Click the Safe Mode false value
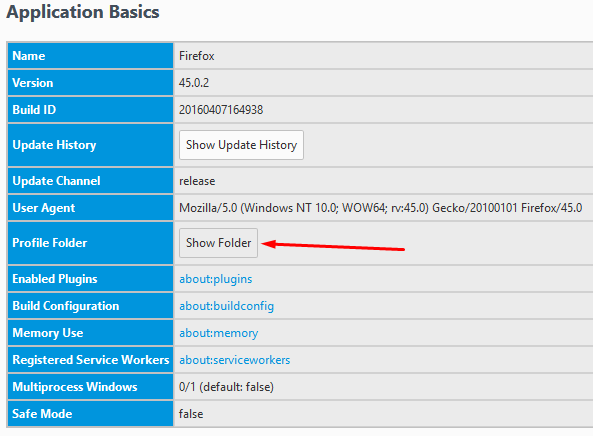This screenshot has height=436, width=593. click(191, 414)
